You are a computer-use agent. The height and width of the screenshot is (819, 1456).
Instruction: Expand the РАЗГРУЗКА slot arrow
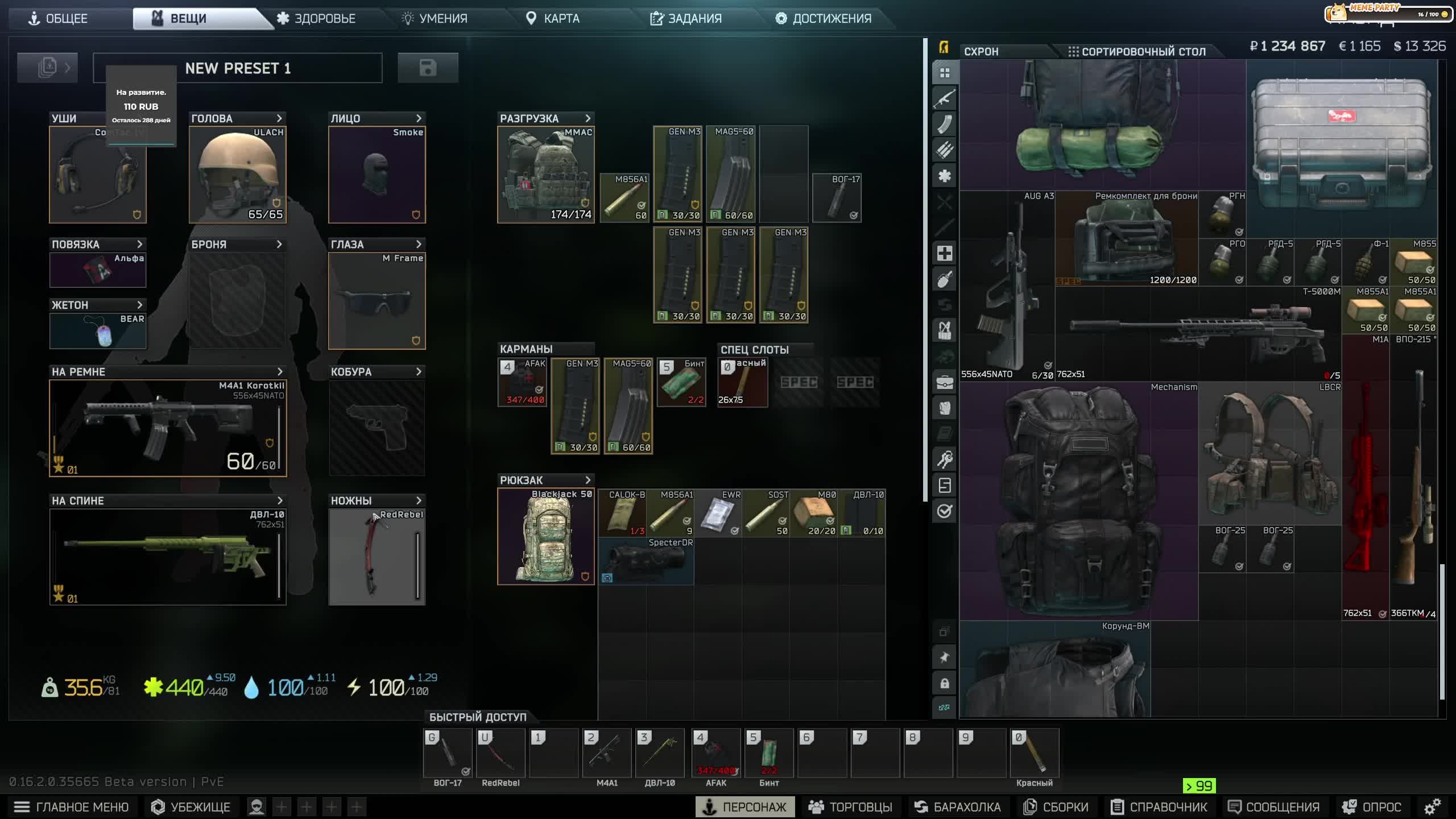tap(588, 118)
